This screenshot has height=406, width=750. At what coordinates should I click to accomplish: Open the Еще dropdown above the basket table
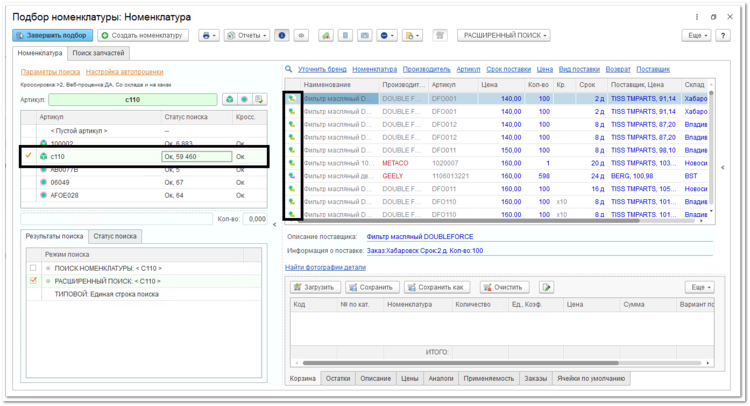(700, 287)
